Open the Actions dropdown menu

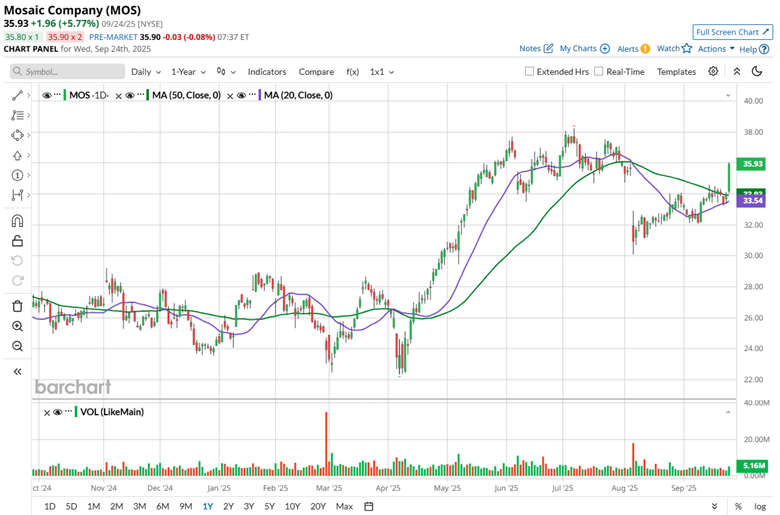coord(716,49)
